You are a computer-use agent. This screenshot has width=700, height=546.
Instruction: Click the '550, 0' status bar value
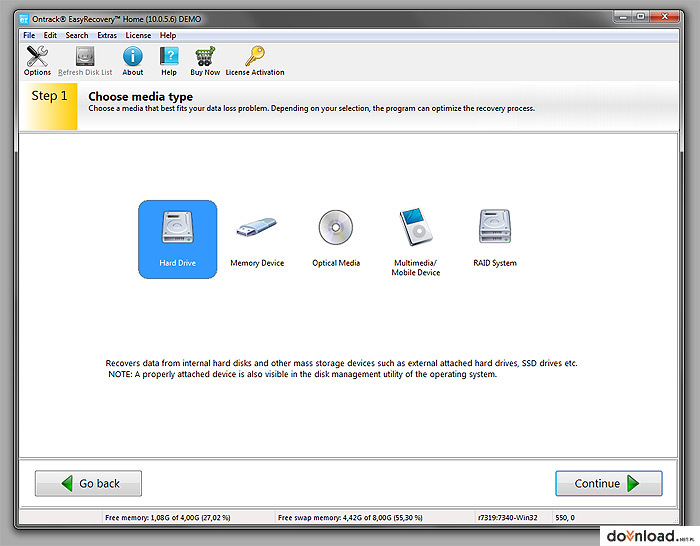coord(565,518)
